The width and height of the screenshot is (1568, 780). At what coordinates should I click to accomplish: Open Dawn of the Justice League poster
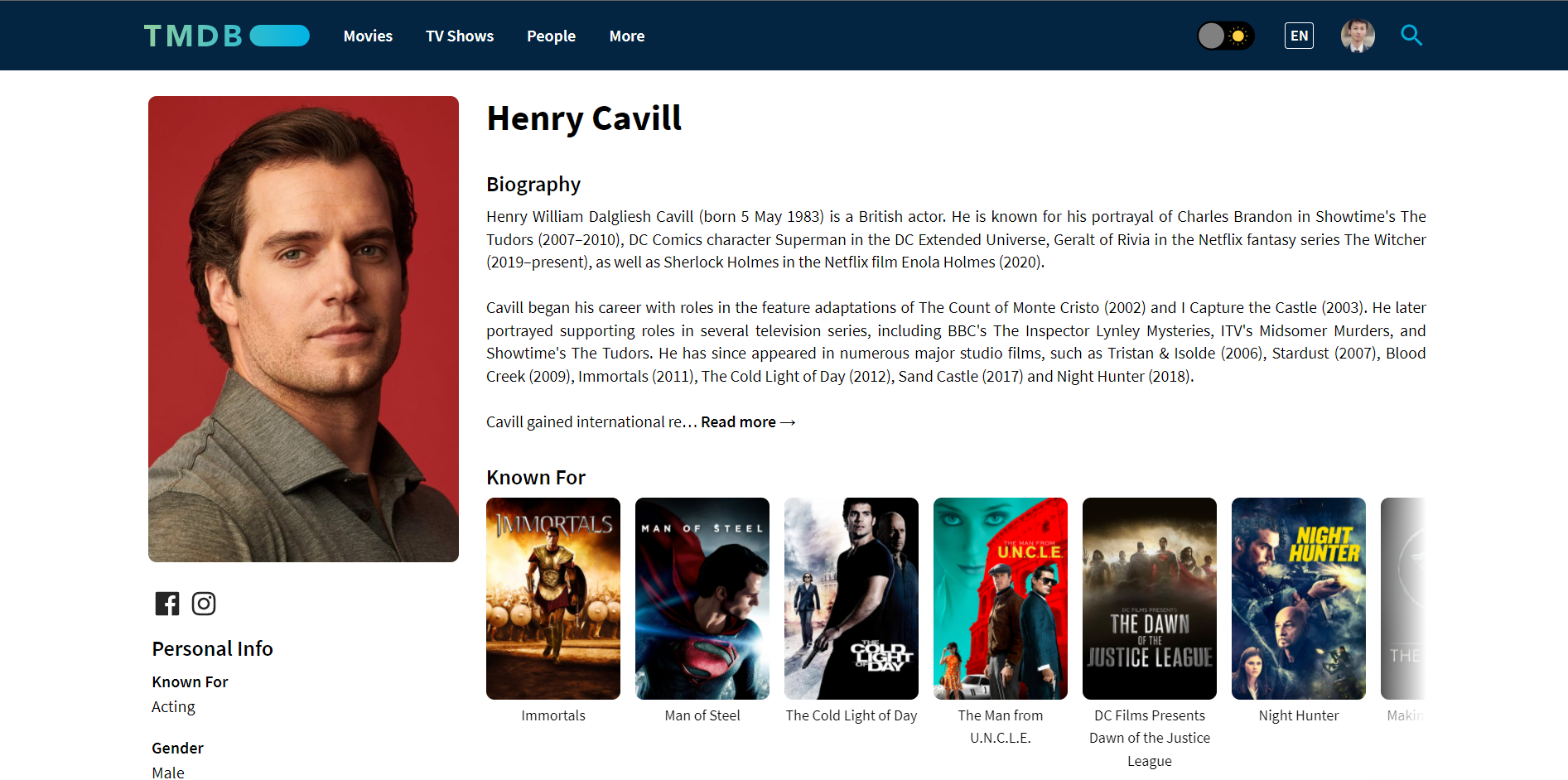tap(1150, 599)
